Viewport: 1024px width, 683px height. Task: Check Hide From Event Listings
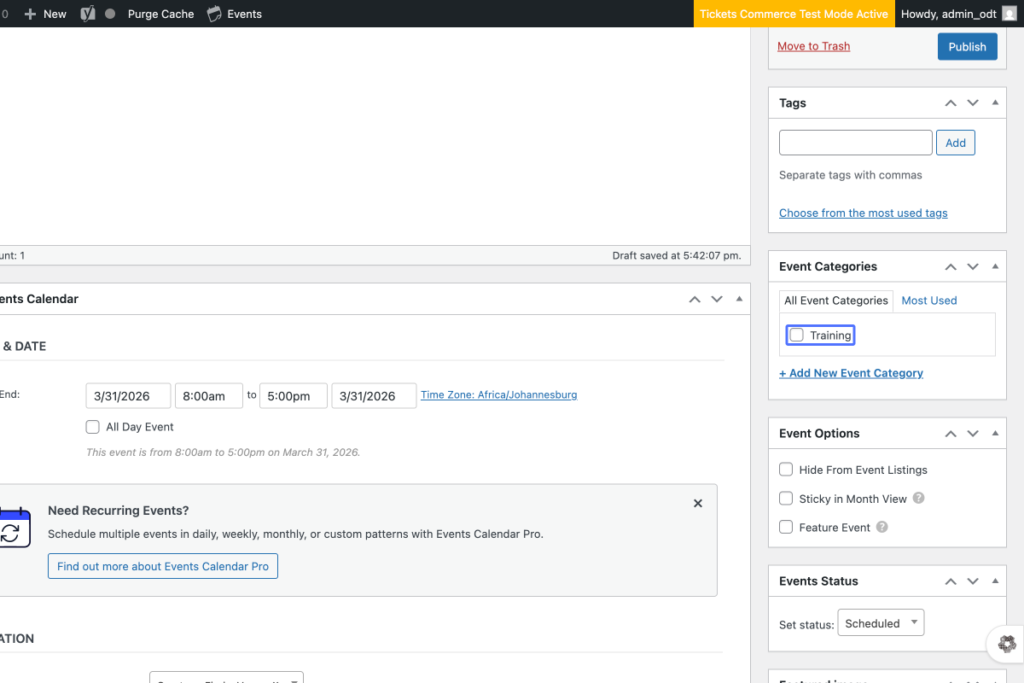click(786, 469)
